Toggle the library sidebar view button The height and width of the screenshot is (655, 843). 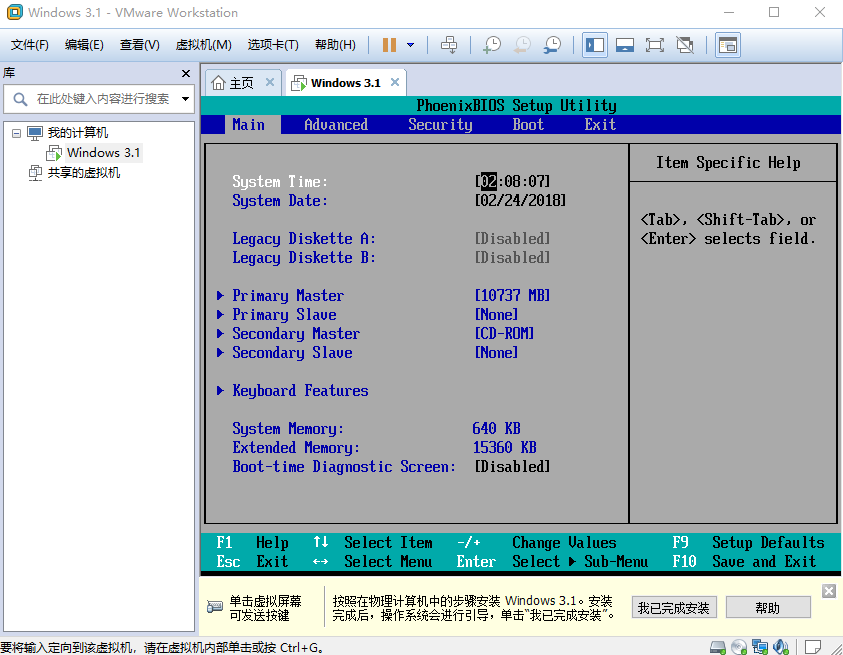point(595,45)
